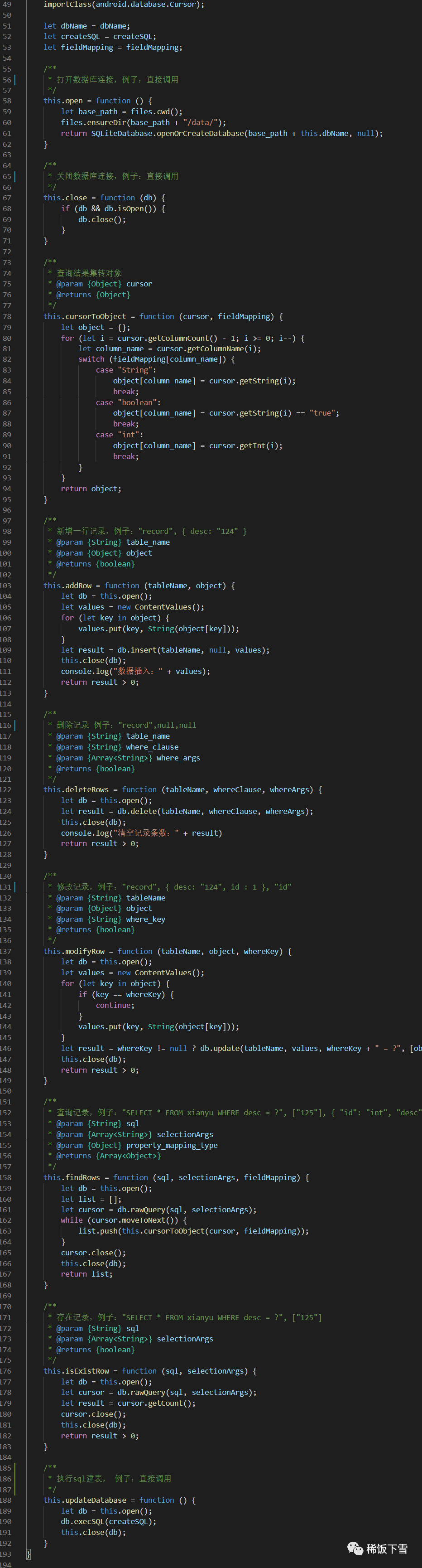Viewport: 422px width, 1568px height.
Task: Click the comment starting '存在记录，例子'
Action: (189, 1318)
